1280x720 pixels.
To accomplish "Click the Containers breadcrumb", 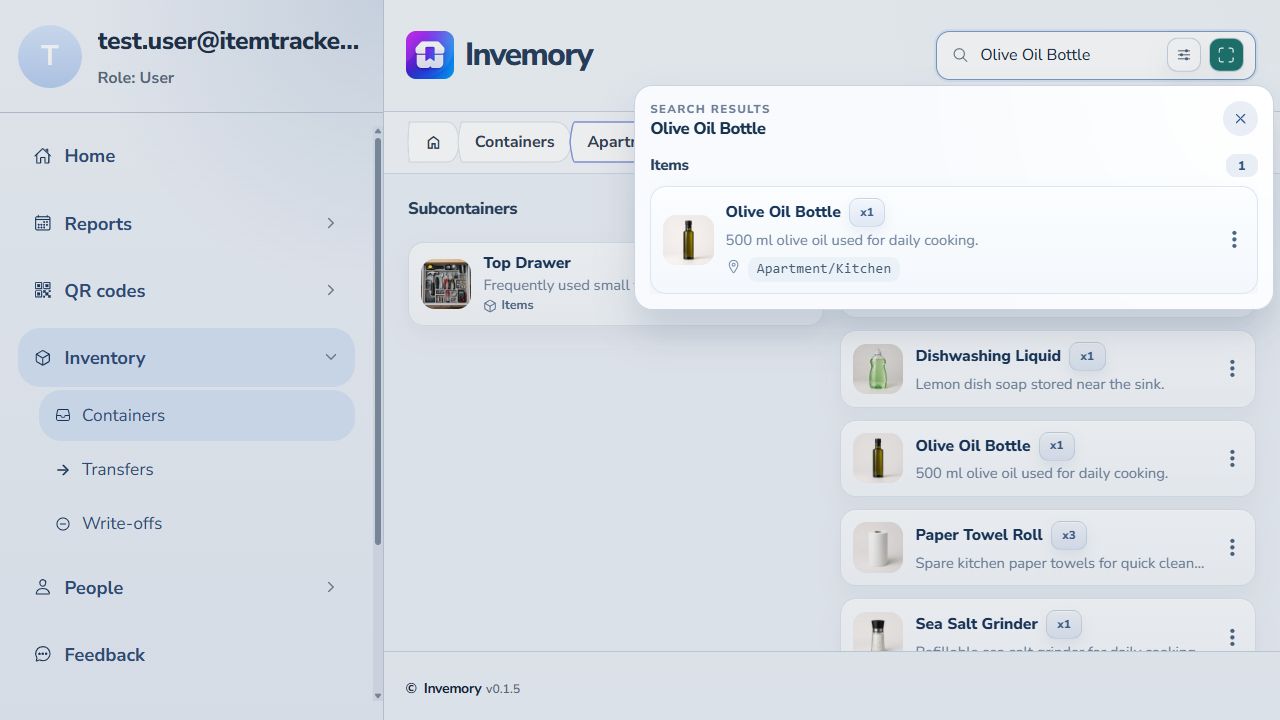I will point(514,142).
